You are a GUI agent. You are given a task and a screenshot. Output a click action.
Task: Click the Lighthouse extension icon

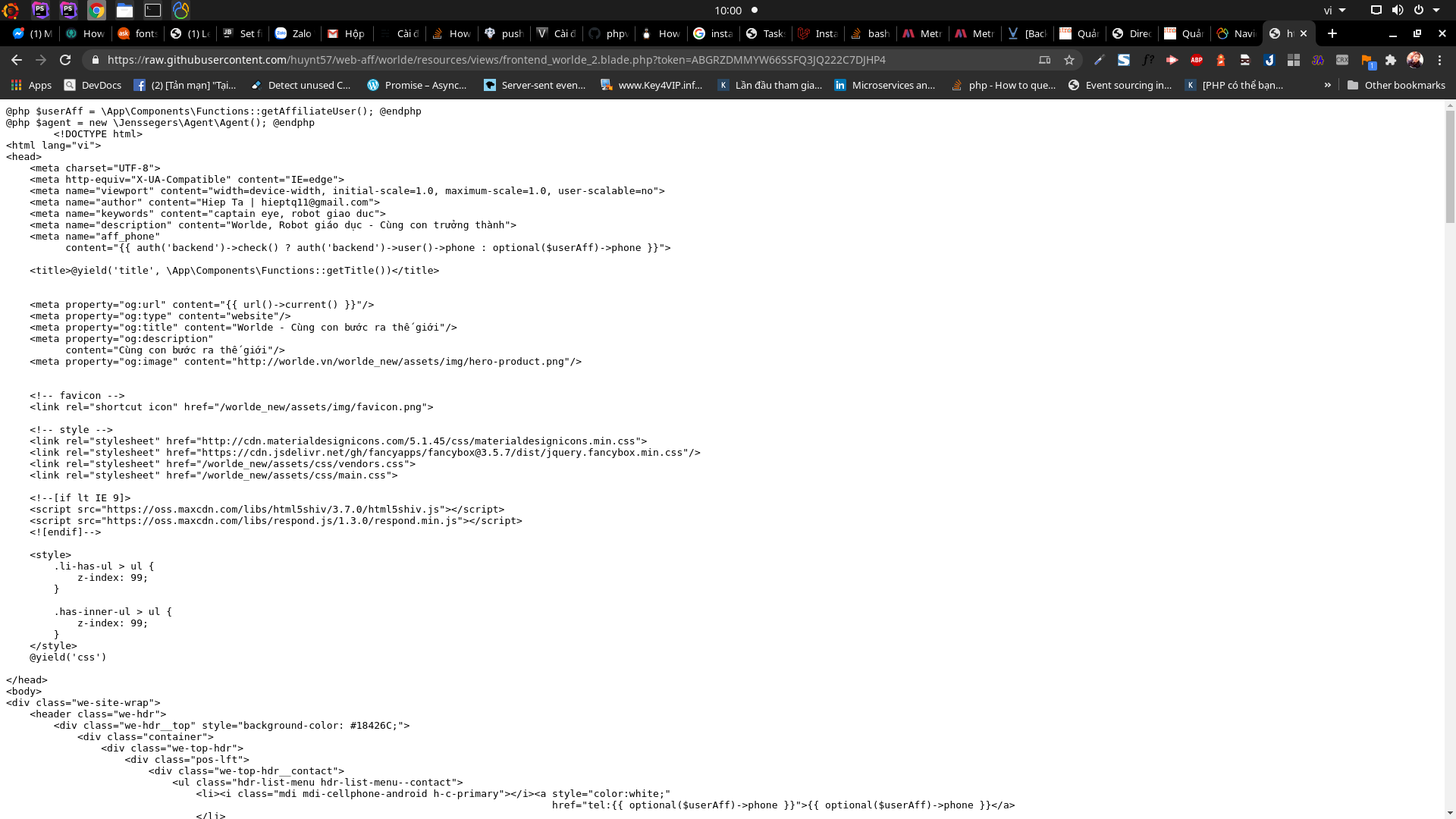point(1221,60)
